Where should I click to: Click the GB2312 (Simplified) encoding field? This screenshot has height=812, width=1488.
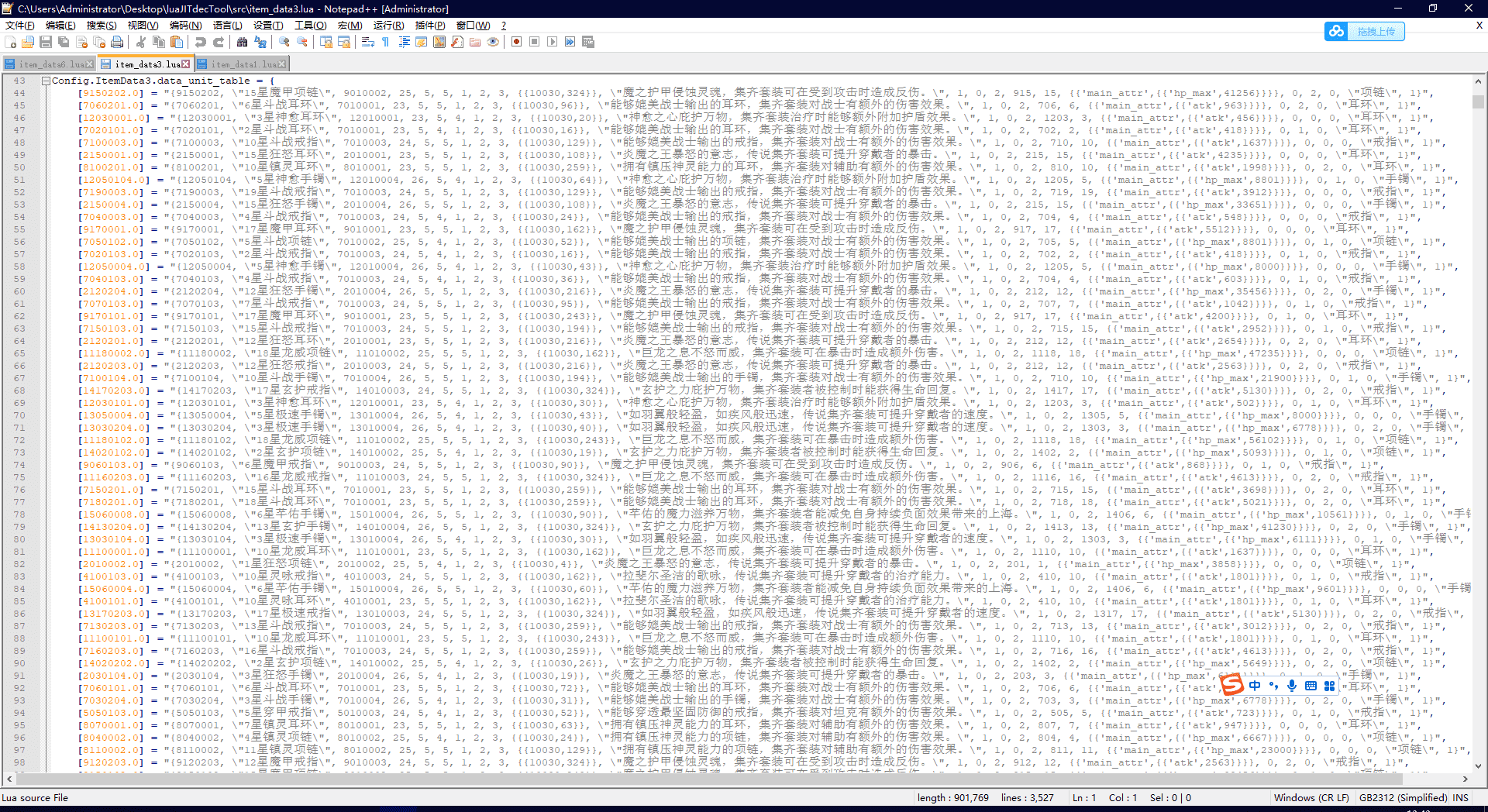[1403, 798]
